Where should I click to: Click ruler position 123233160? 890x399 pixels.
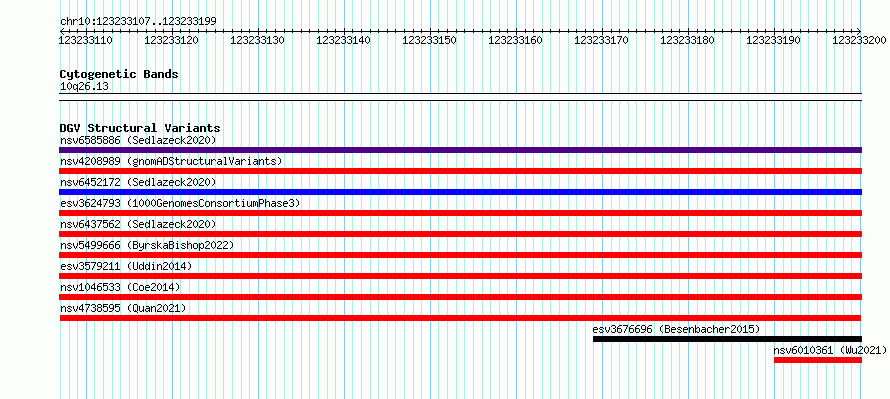(x=515, y=40)
